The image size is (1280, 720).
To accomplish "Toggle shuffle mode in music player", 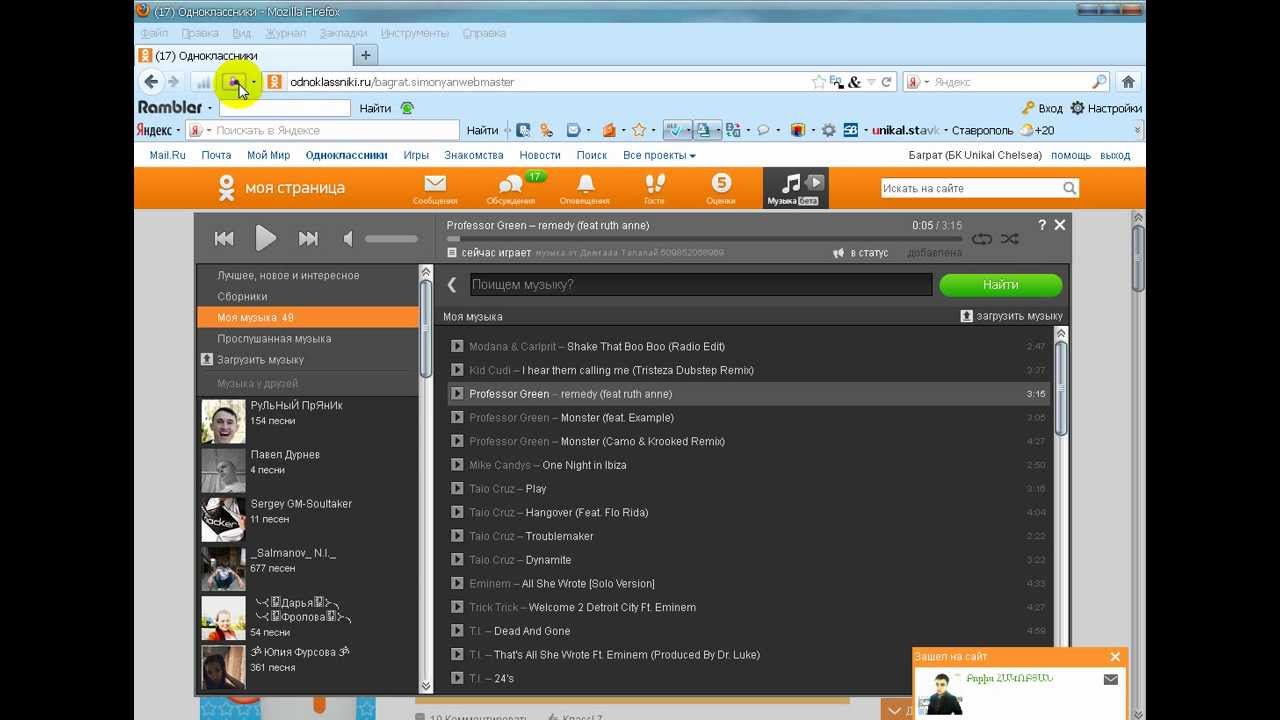I will click(1009, 239).
